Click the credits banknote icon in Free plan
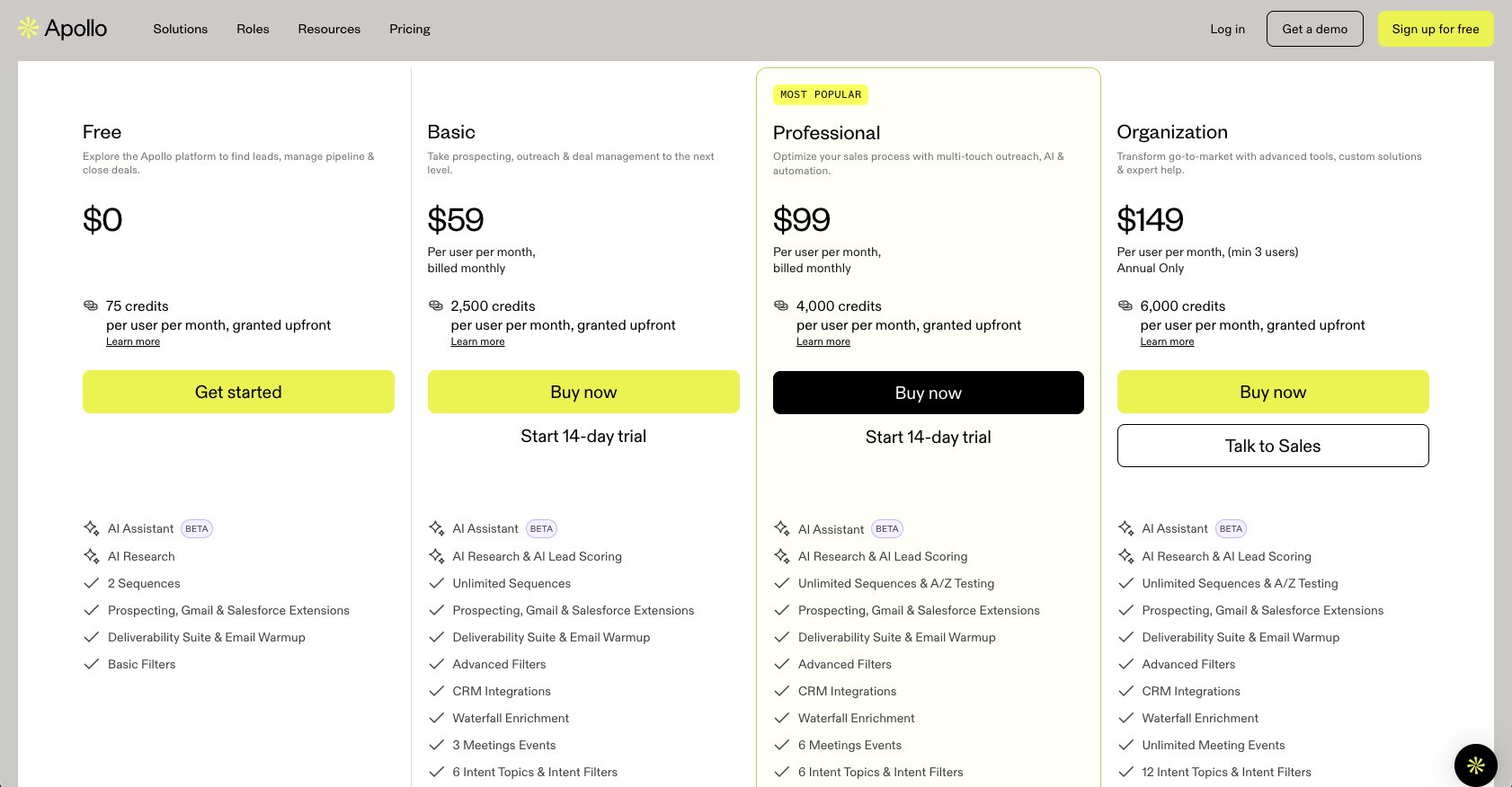This screenshot has width=1512, height=787. point(90,306)
